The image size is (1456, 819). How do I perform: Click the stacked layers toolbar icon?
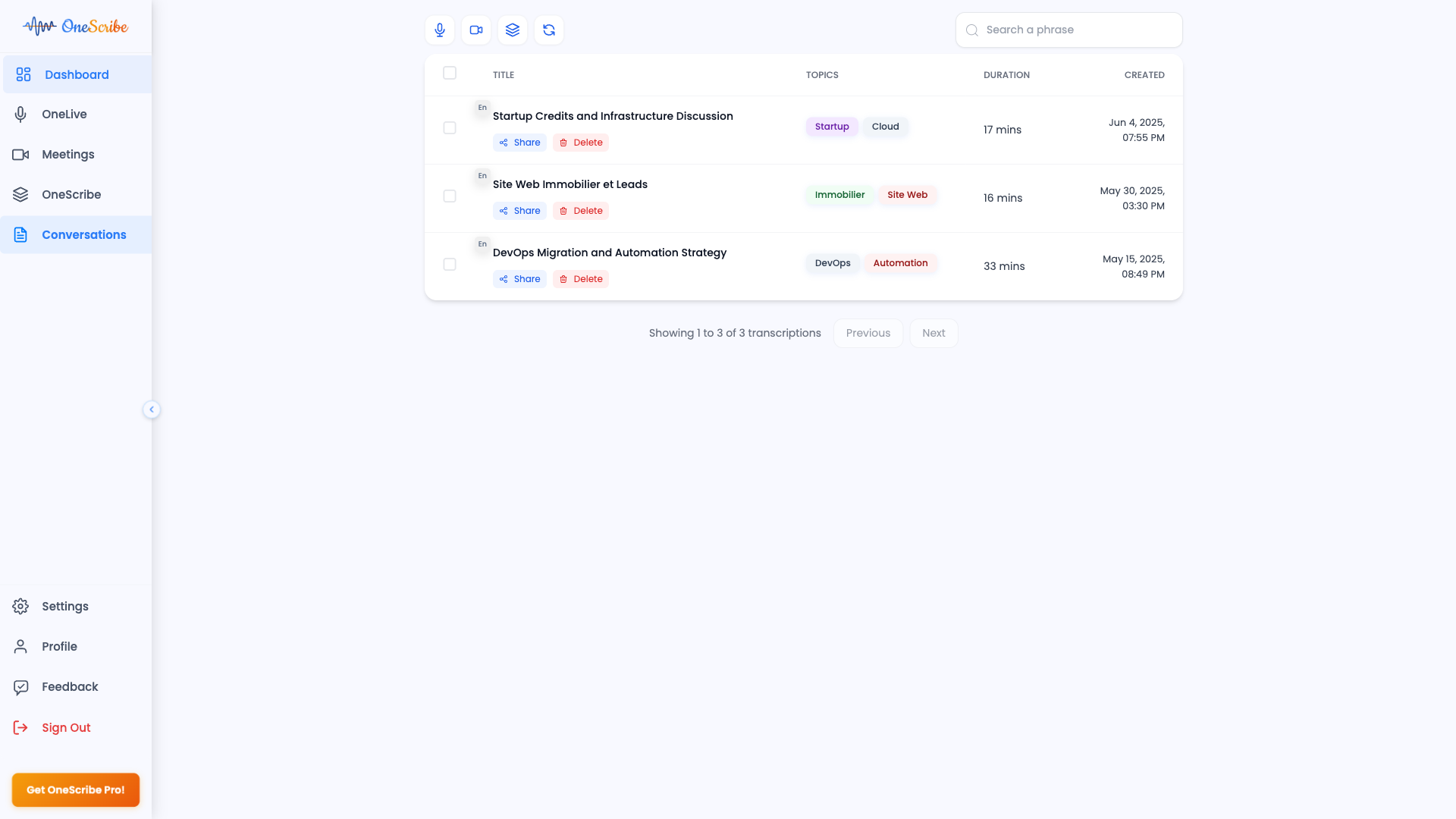513,30
